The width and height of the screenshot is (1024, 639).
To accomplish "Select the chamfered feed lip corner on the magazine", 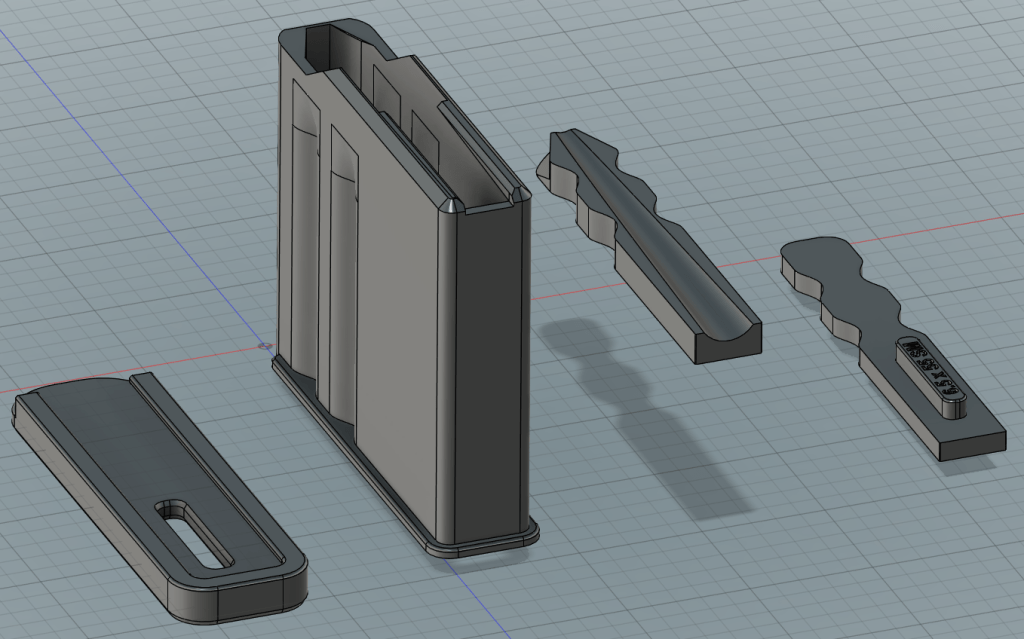I will [451, 205].
